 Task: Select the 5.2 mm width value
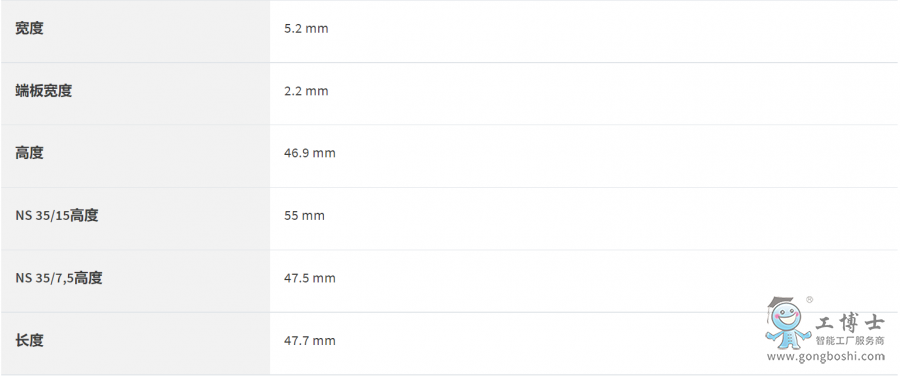pyautogui.click(x=306, y=29)
